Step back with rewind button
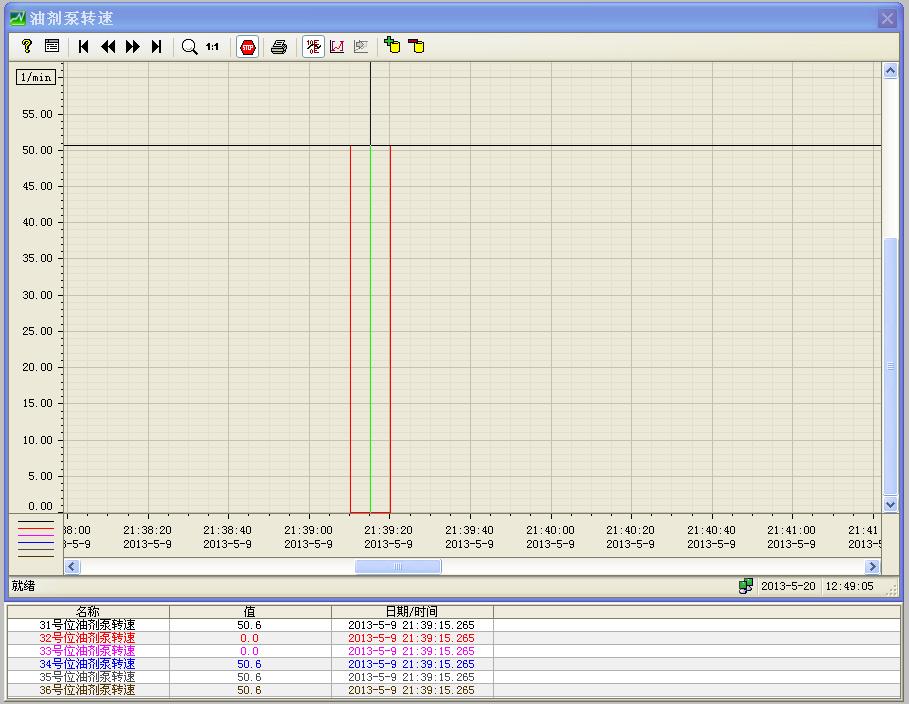 (108, 46)
